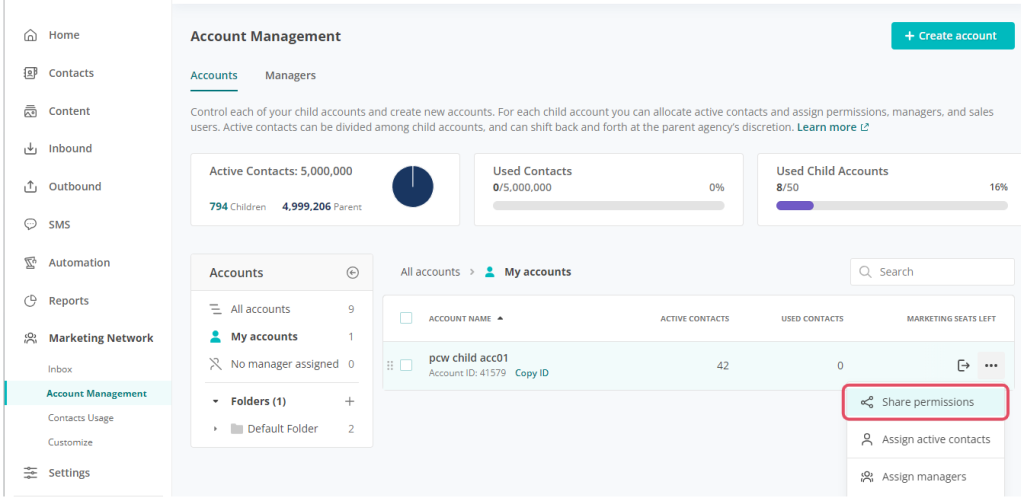
Task: Open the three-dot menu for pcw child acc01
Action: coord(991,366)
